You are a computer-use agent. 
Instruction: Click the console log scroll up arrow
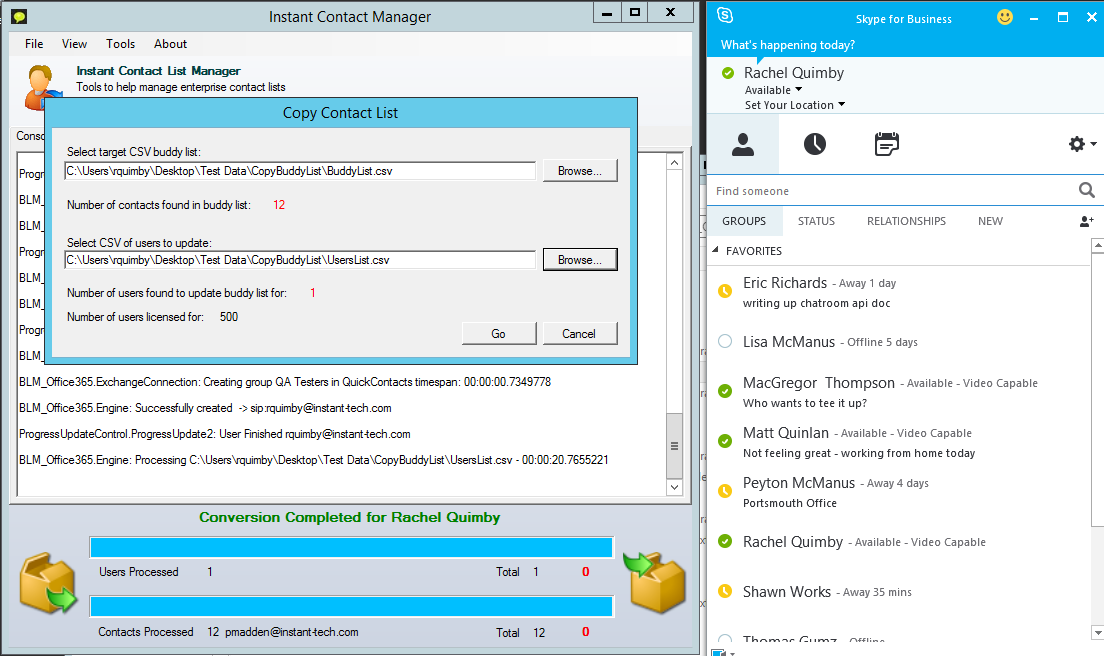click(x=675, y=162)
